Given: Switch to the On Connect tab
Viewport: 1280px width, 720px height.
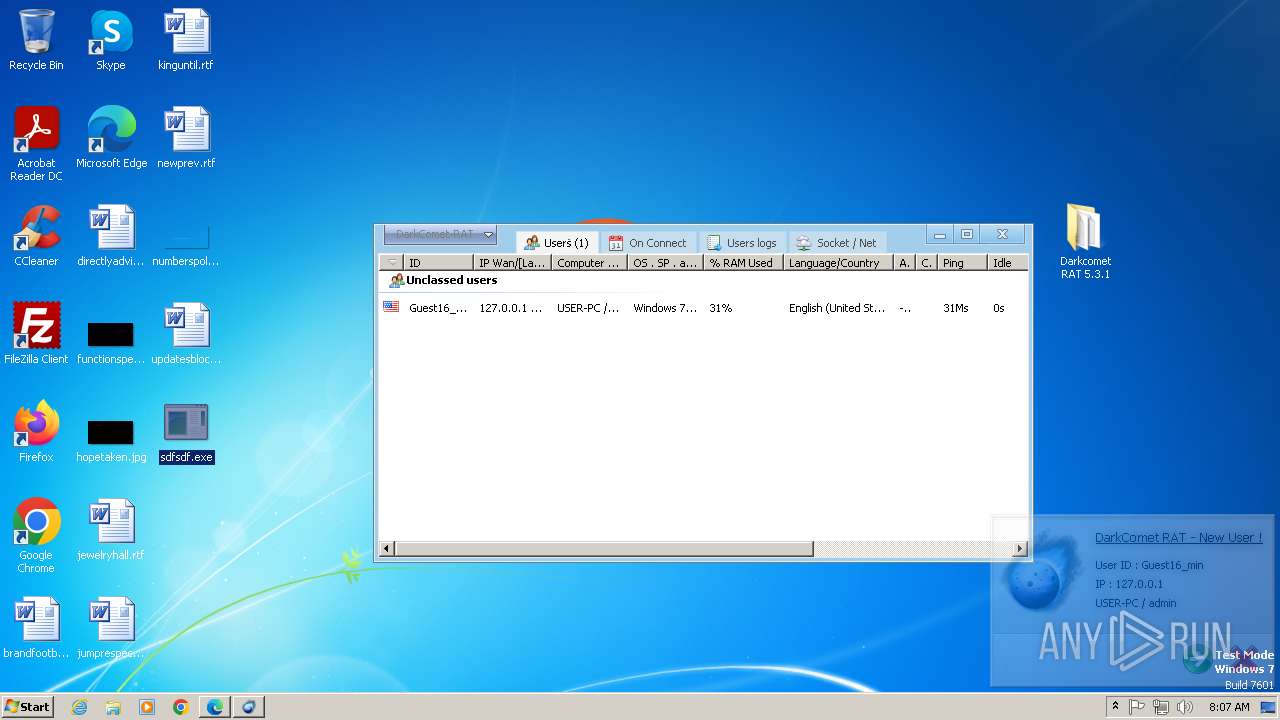Looking at the screenshot, I should click(x=647, y=243).
